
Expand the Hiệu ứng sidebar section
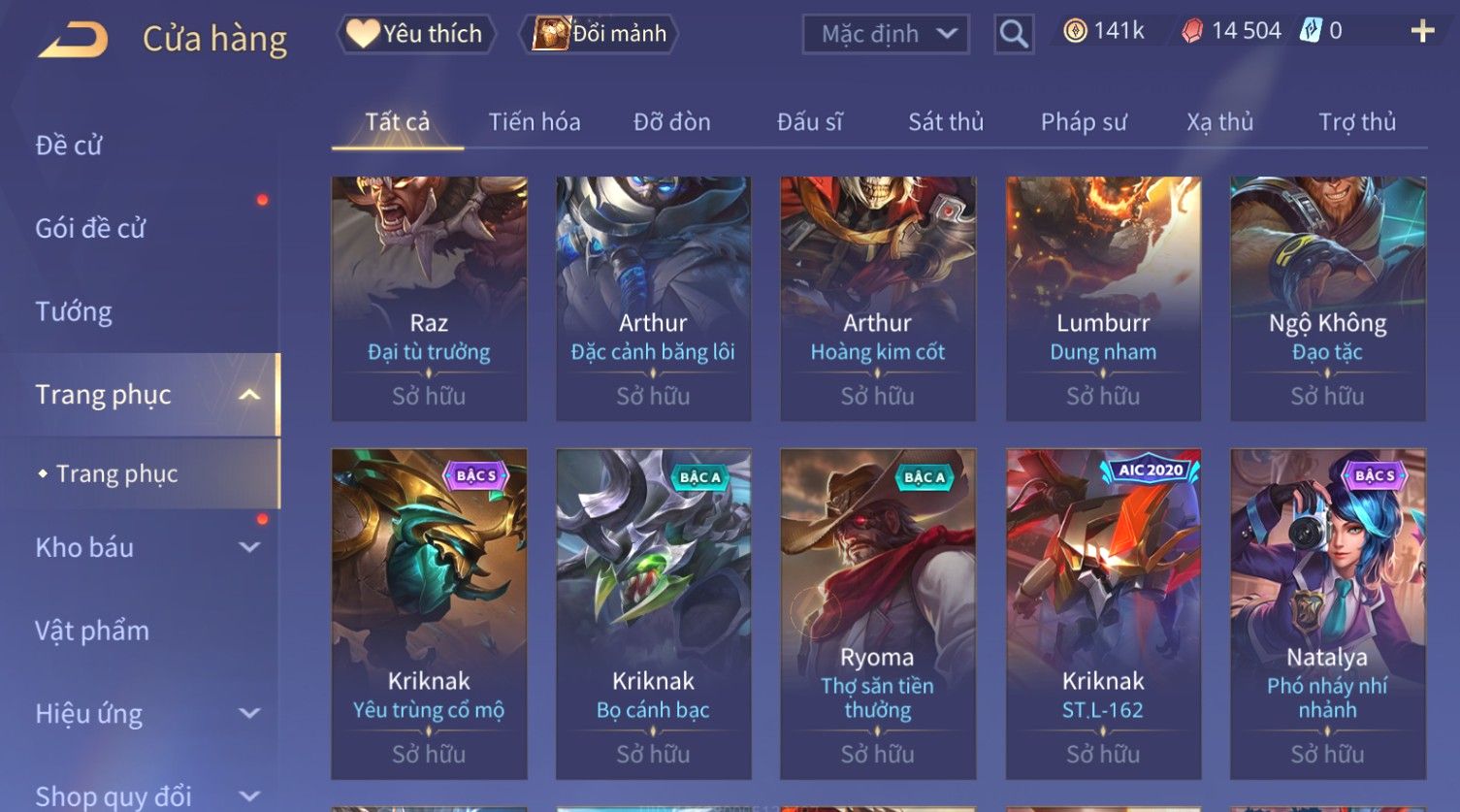click(249, 713)
